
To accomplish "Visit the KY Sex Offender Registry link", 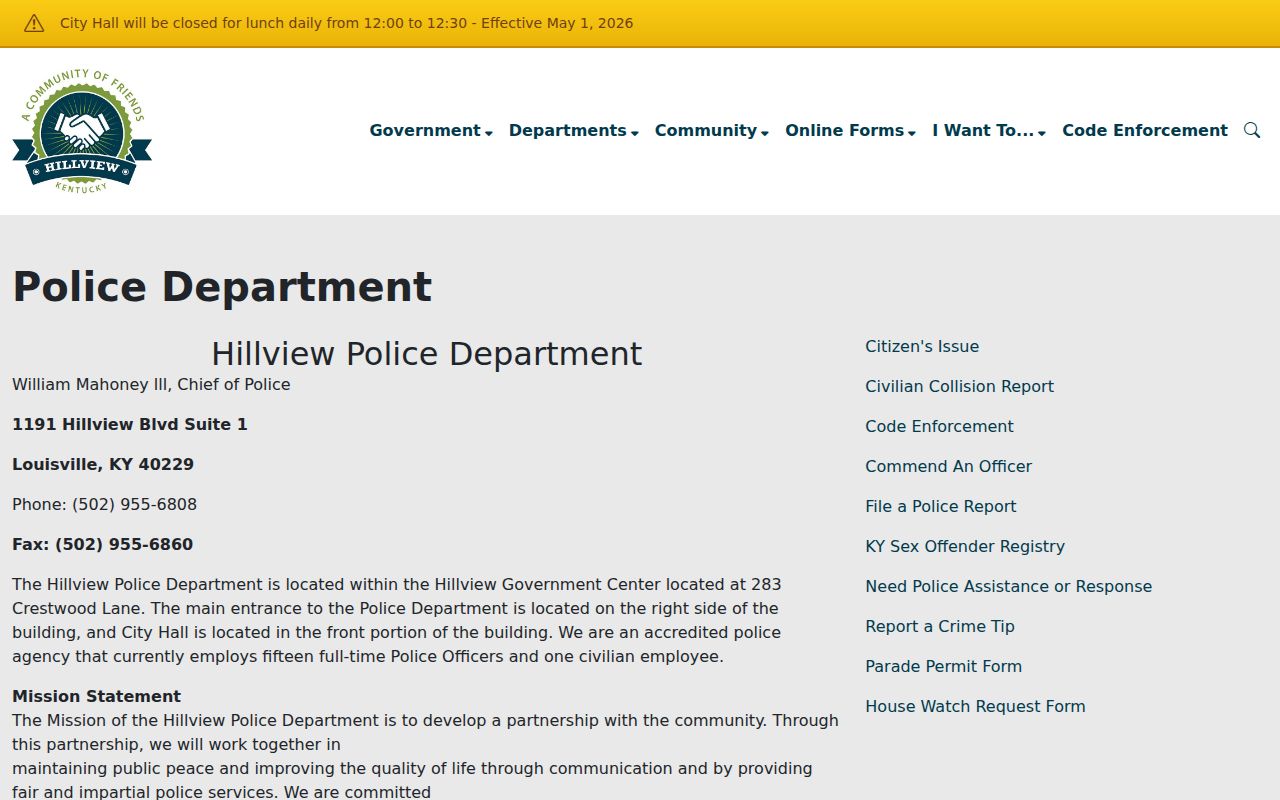I will (x=965, y=546).
